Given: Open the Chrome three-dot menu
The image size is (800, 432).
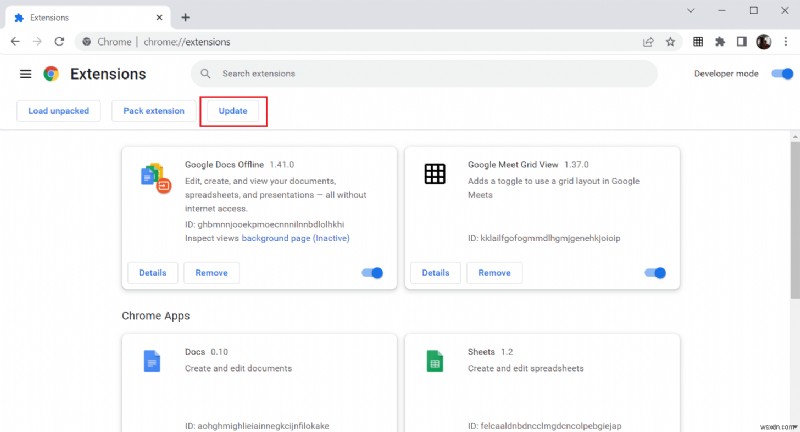Looking at the screenshot, I should [x=784, y=42].
